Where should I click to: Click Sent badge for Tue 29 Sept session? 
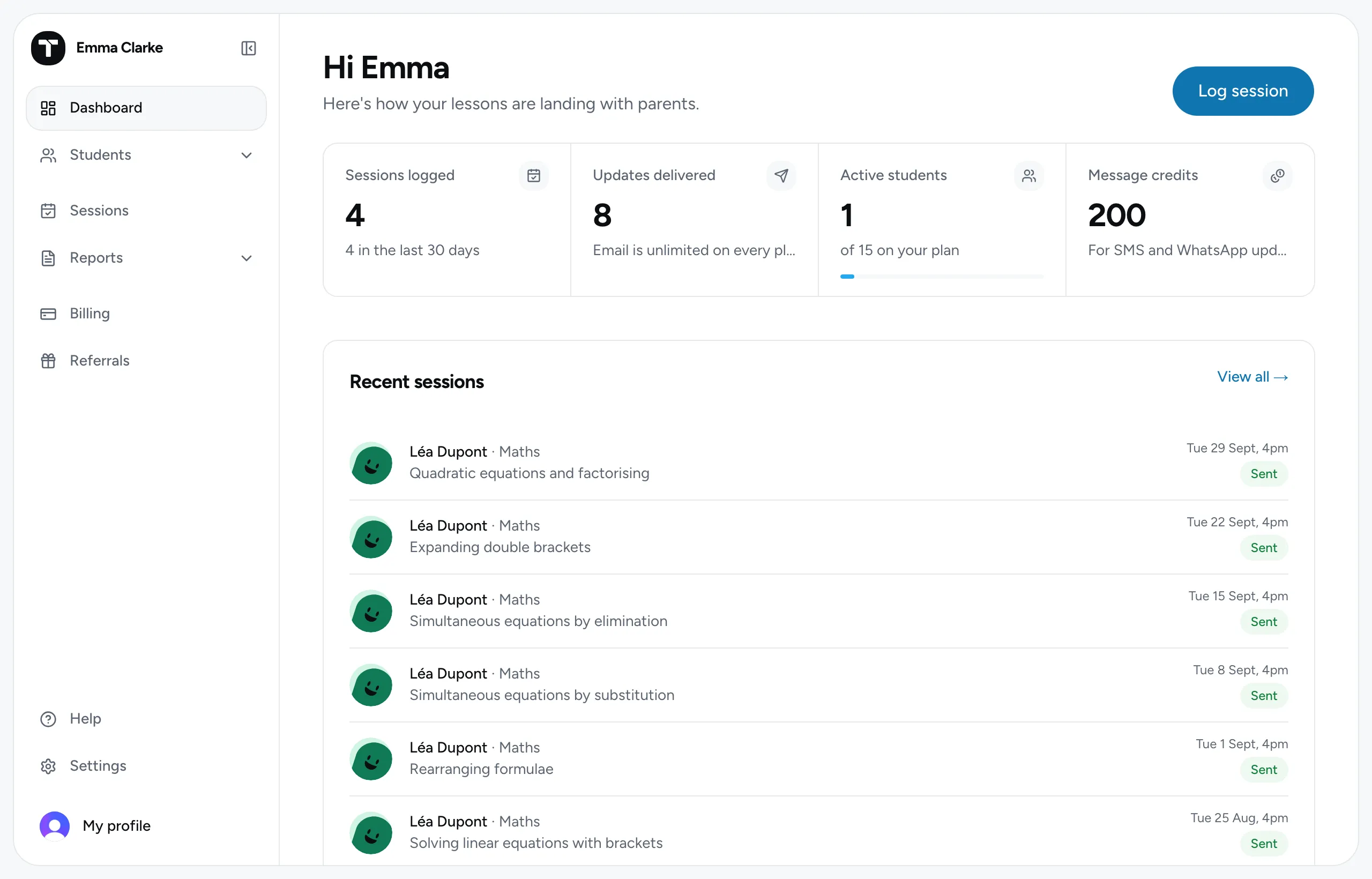click(x=1264, y=474)
